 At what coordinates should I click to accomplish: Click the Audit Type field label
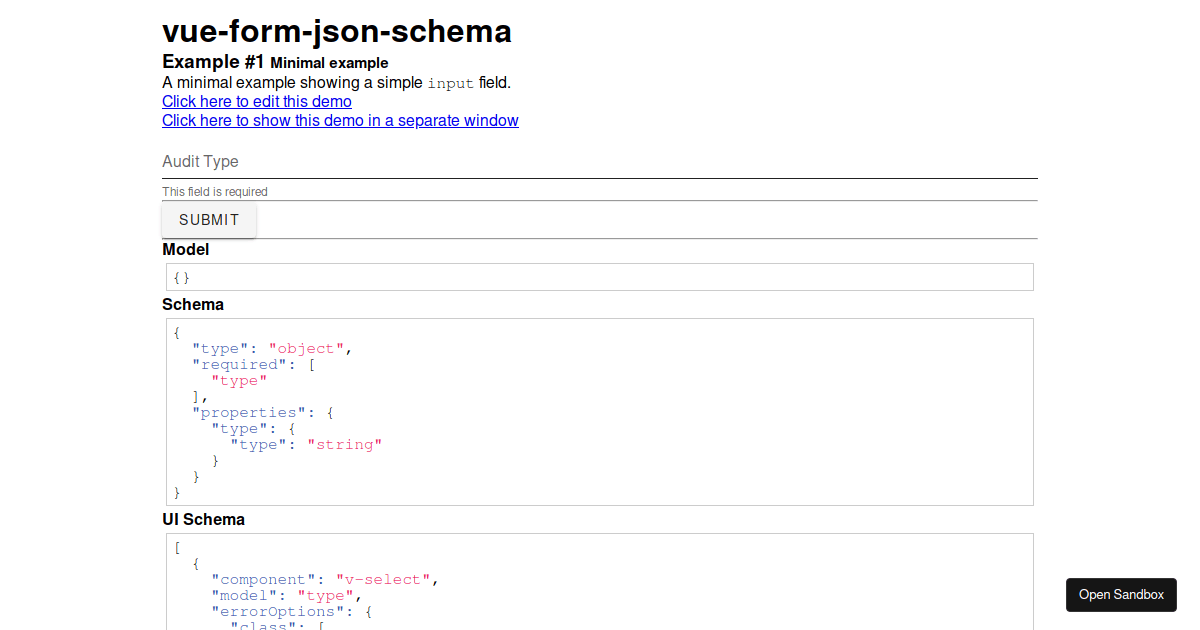pyautogui.click(x=200, y=161)
